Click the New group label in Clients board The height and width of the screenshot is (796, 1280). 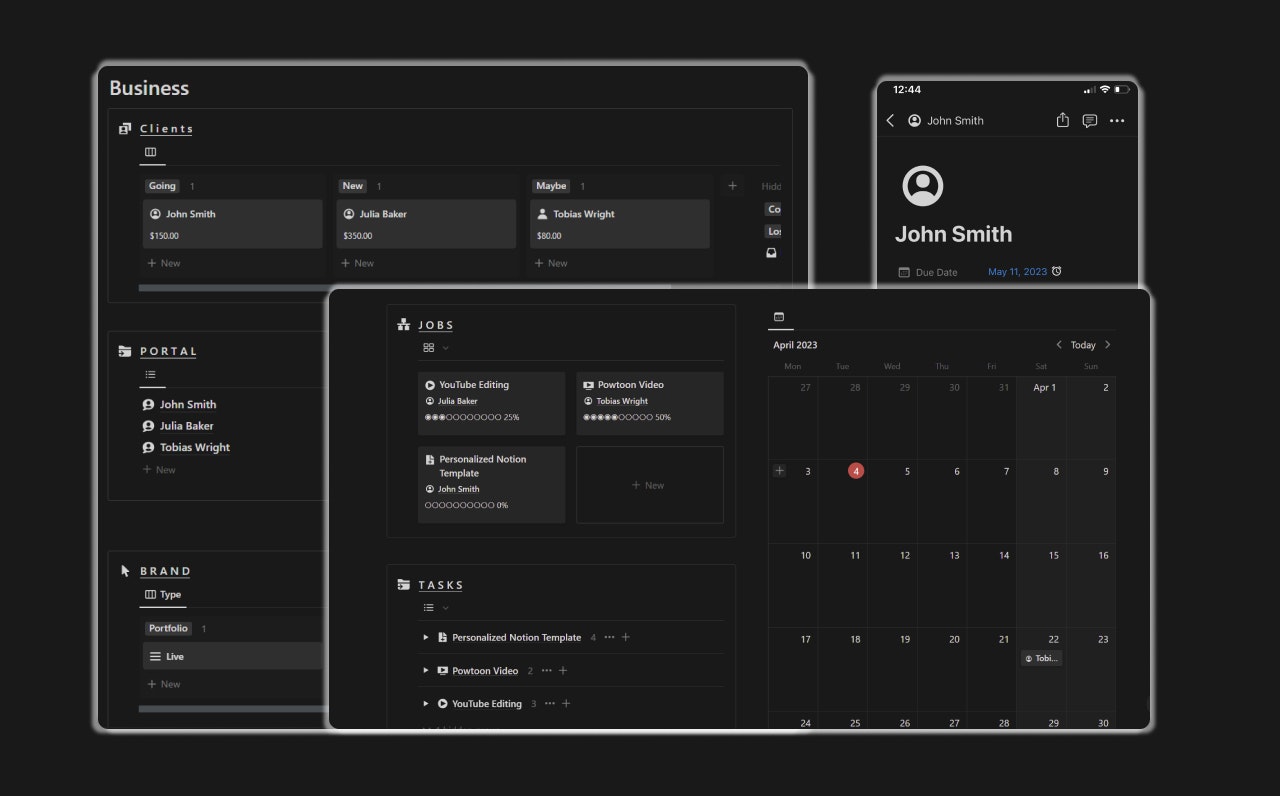point(353,186)
